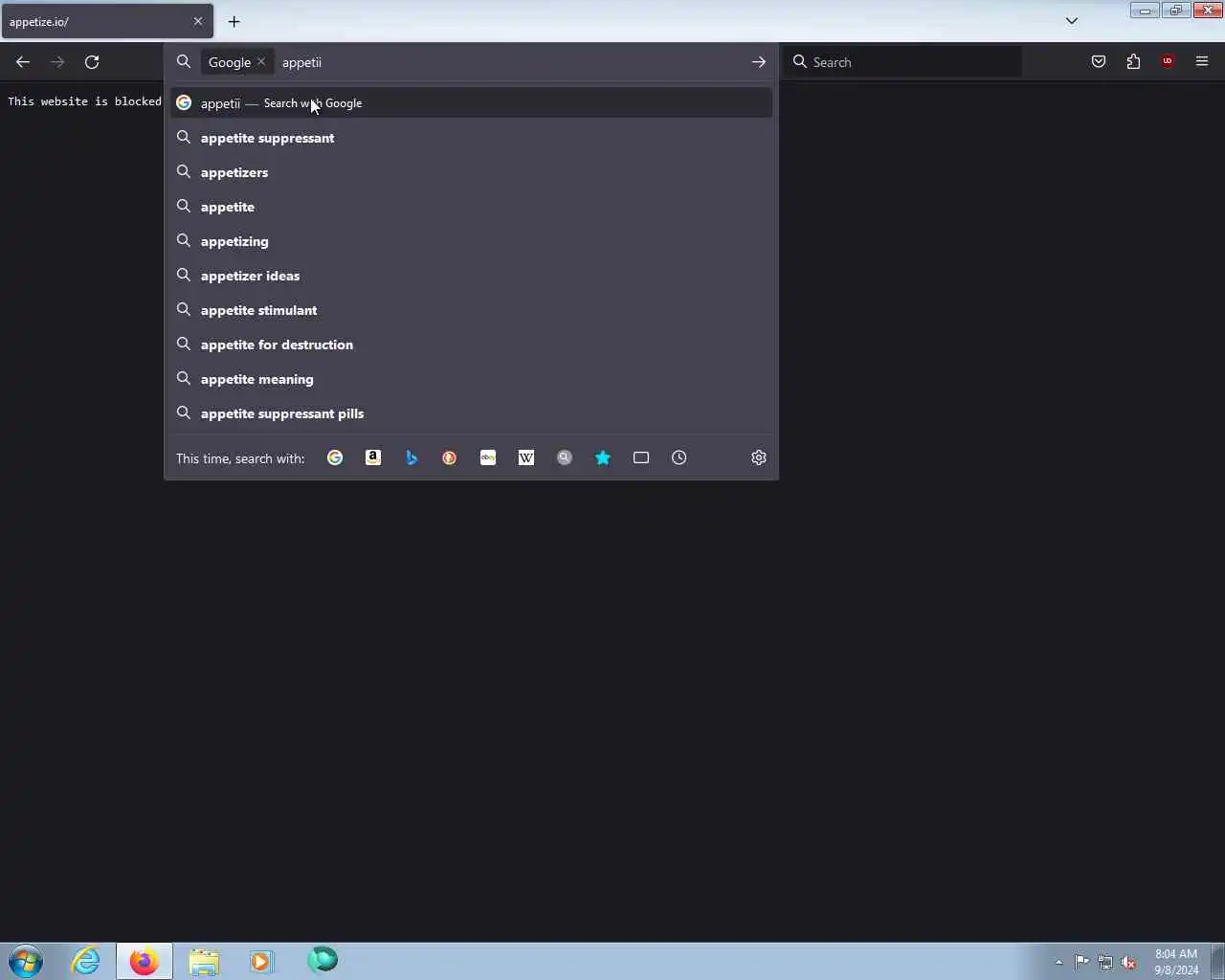Click into the toolbar Search box

pos(903,62)
